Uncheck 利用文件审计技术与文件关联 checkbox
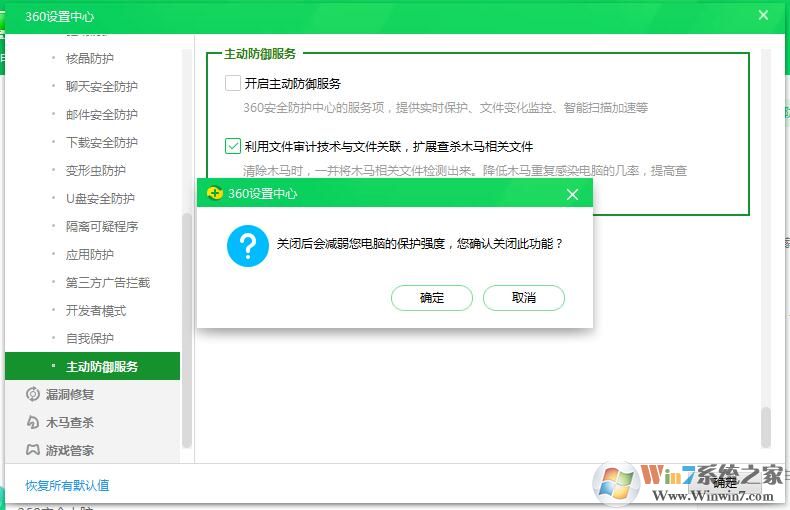790x510 pixels. click(233, 146)
